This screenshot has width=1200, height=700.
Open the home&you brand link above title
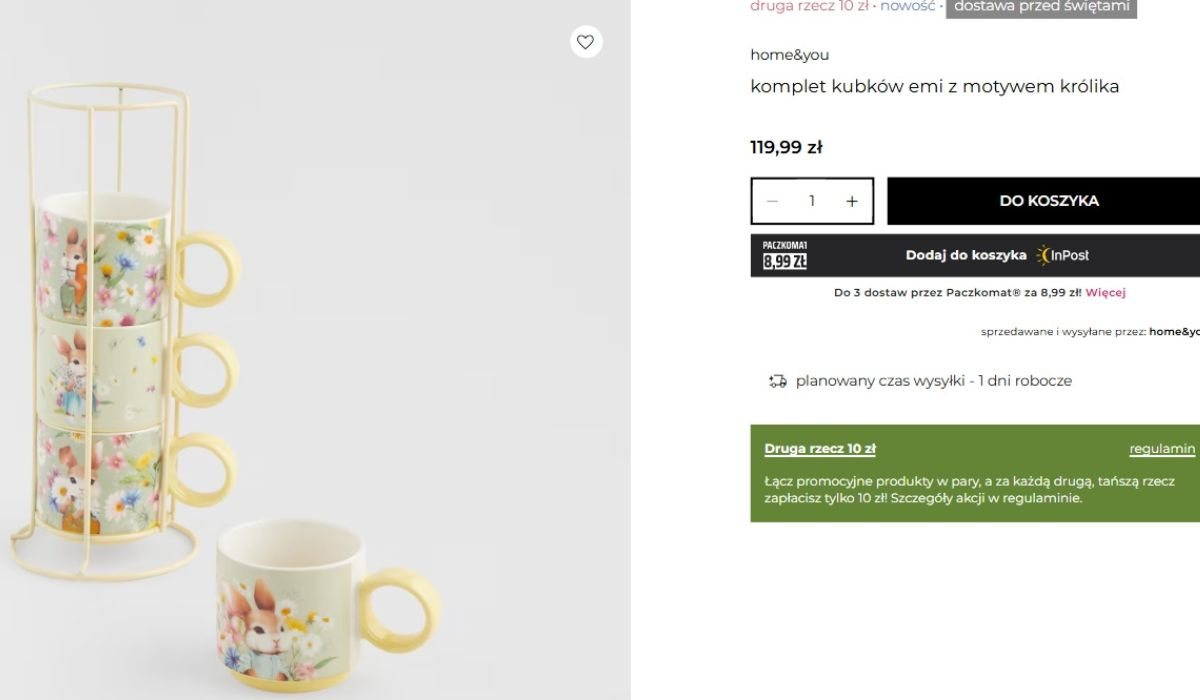[x=789, y=55]
